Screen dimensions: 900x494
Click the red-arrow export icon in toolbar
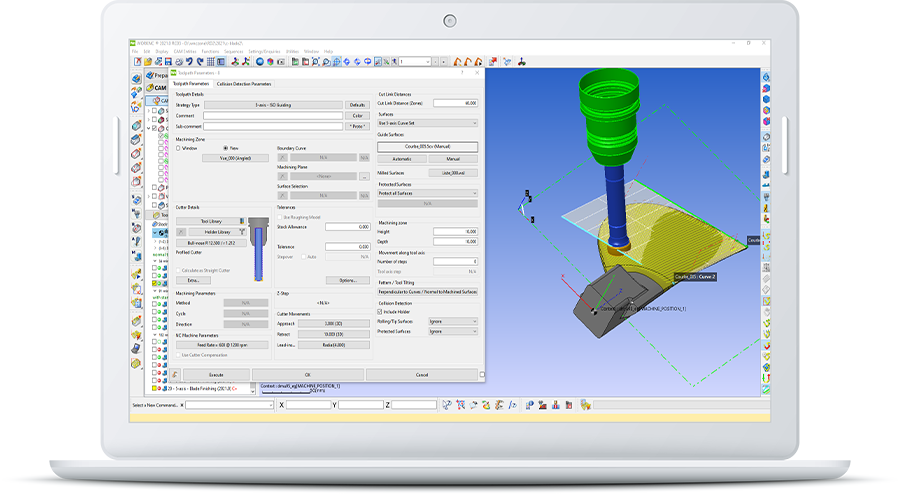coord(492,61)
